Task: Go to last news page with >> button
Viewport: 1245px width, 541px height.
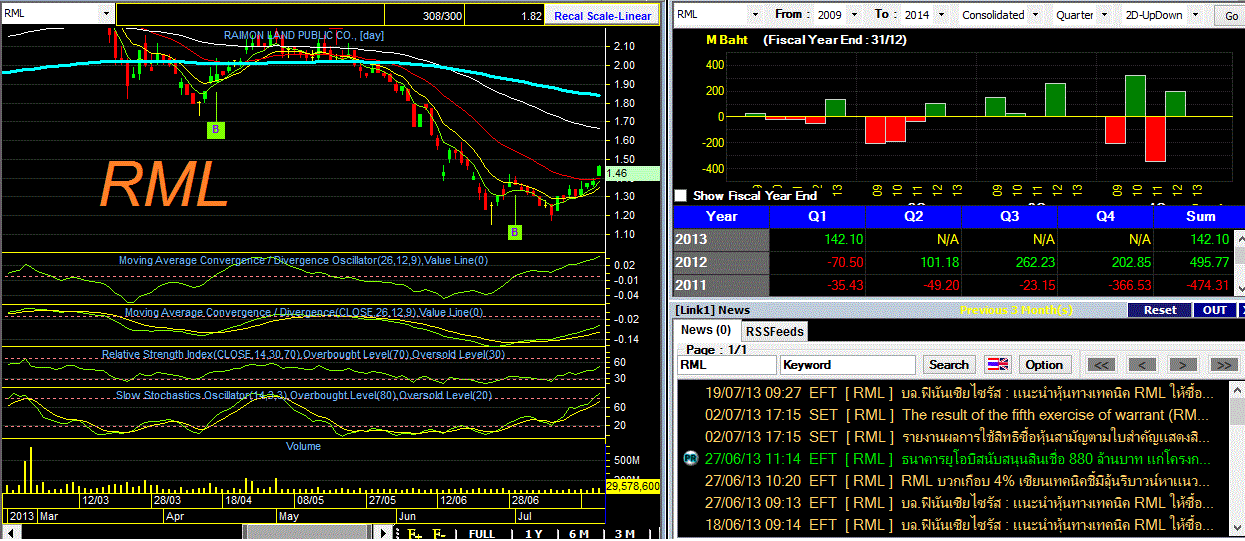Action: tap(1224, 365)
